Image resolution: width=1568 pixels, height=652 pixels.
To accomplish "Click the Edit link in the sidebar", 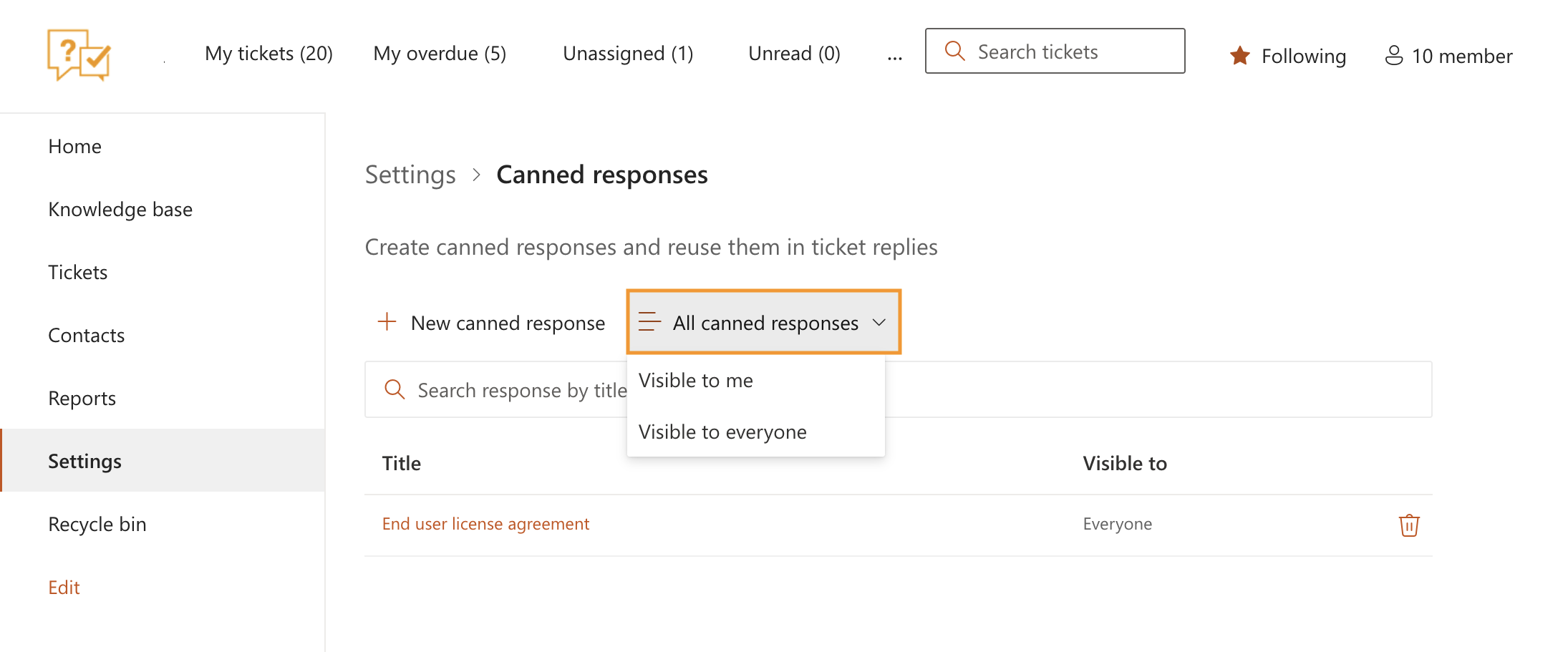I will coord(64,587).
